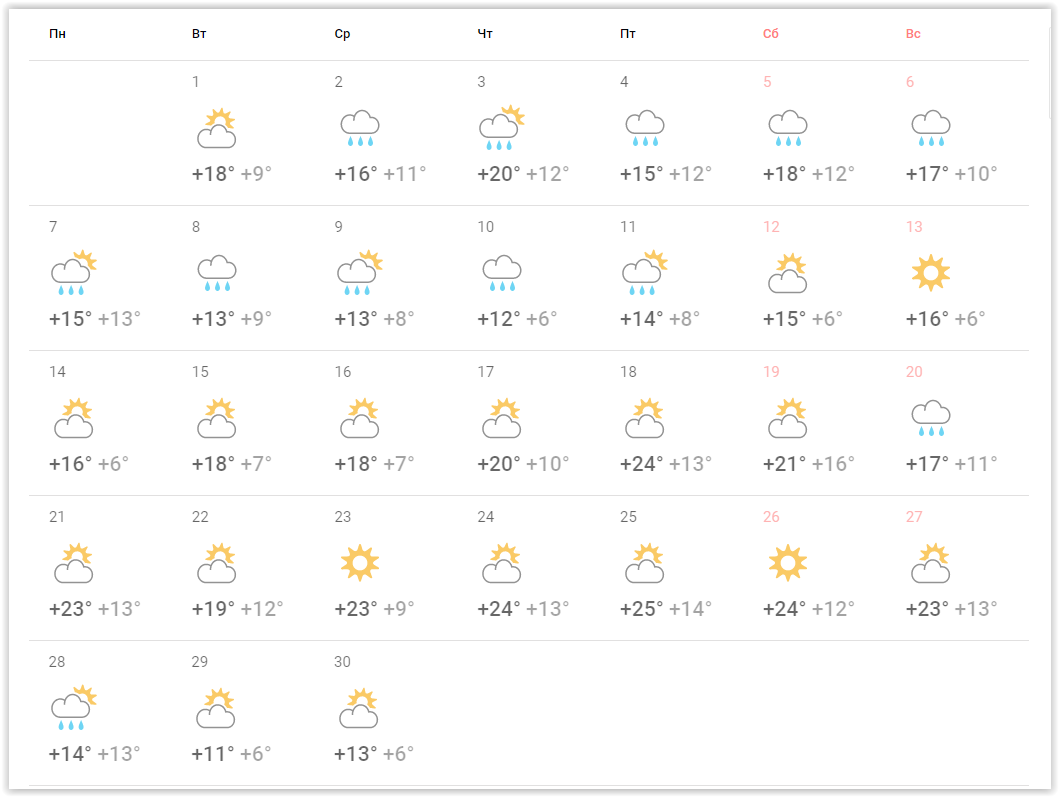Select the sunny icon on day 26
Screen dimensions: 1059x797
tap(788, 563)
